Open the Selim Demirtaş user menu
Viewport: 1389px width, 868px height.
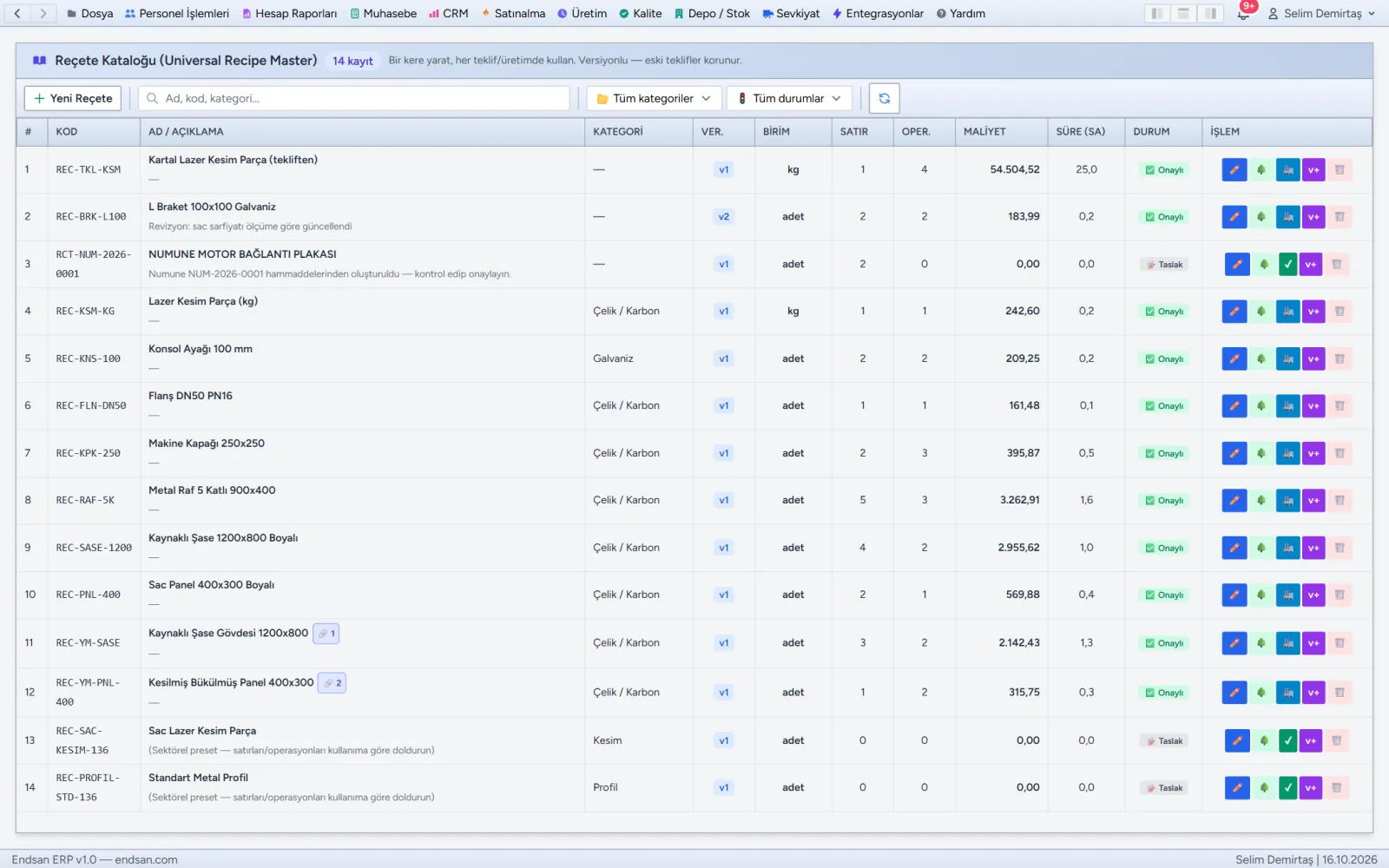[1321, 13]
